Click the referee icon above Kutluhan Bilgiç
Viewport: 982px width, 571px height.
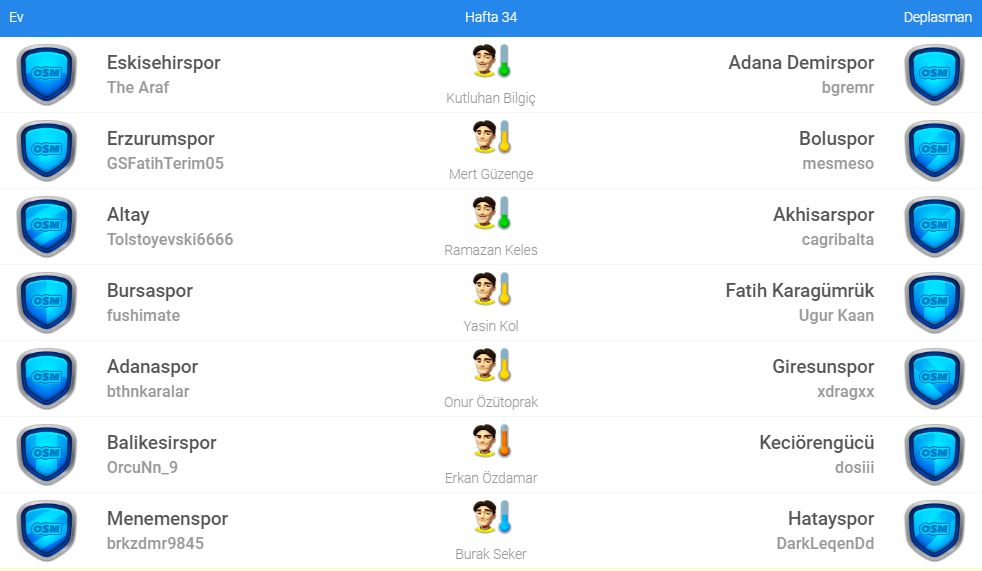pos(491,61)
